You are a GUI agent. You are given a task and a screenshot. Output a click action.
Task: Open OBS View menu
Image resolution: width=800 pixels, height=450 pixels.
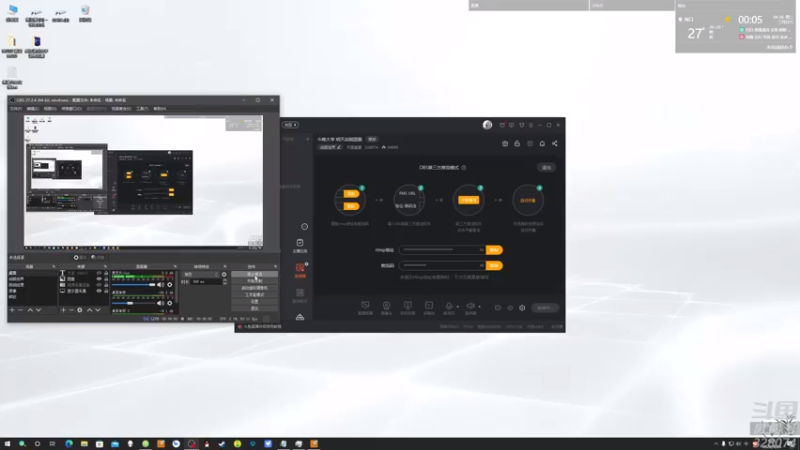[50, 109]
